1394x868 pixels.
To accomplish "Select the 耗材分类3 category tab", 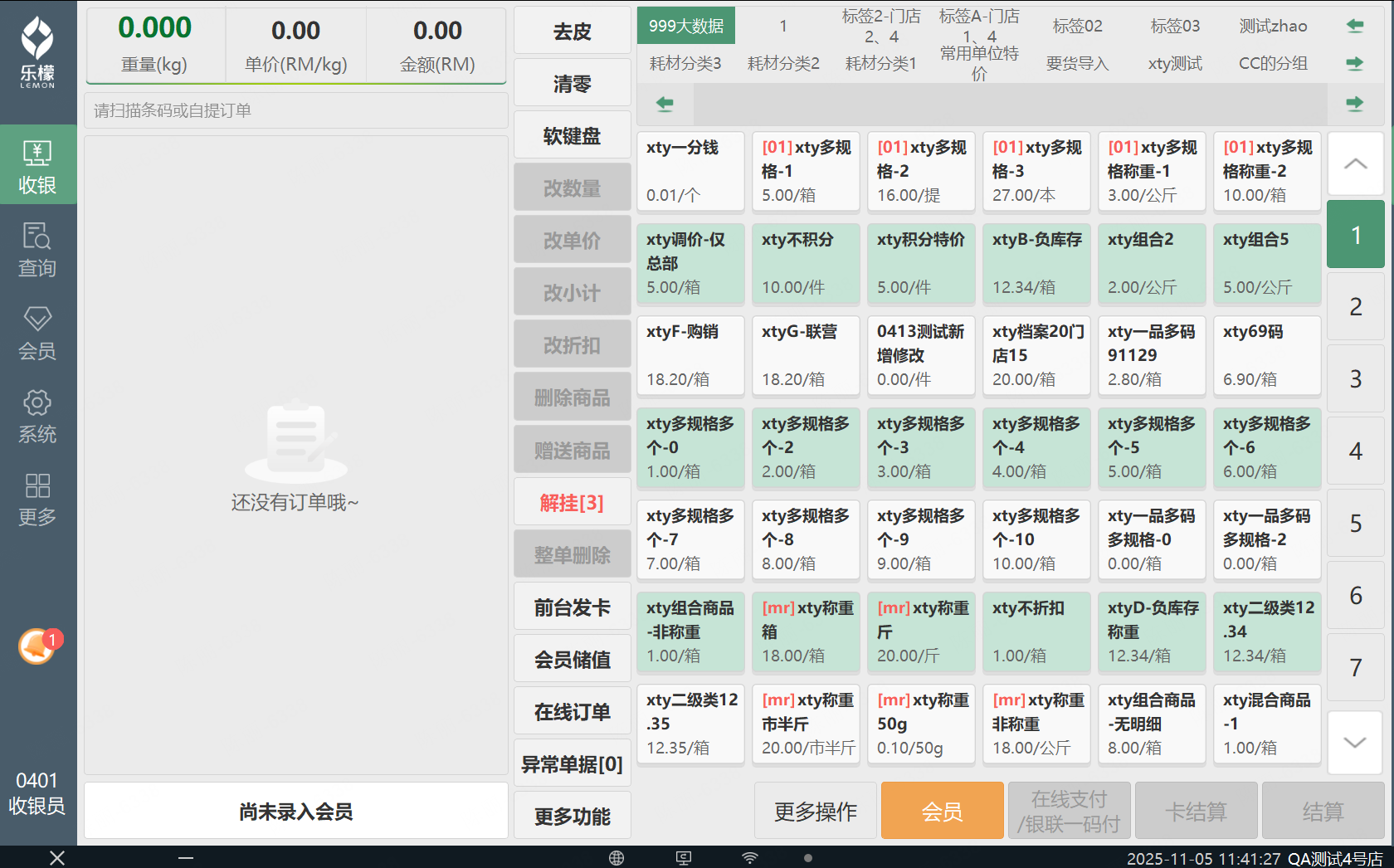I will click(685, 63).
